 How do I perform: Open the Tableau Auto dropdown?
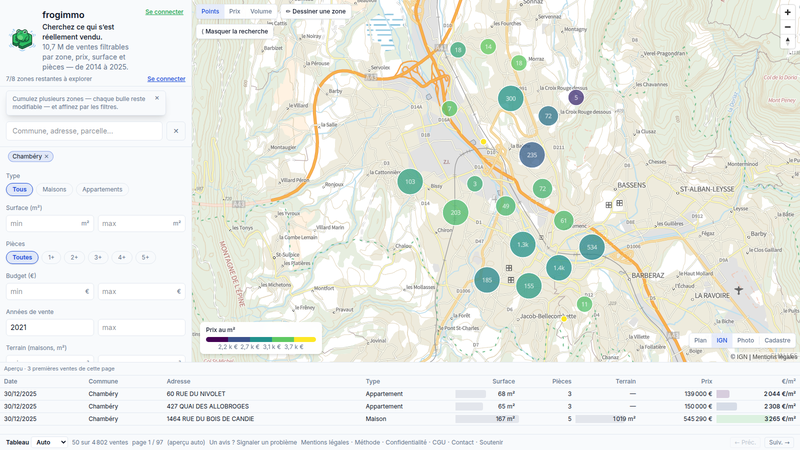click(49, 442)
